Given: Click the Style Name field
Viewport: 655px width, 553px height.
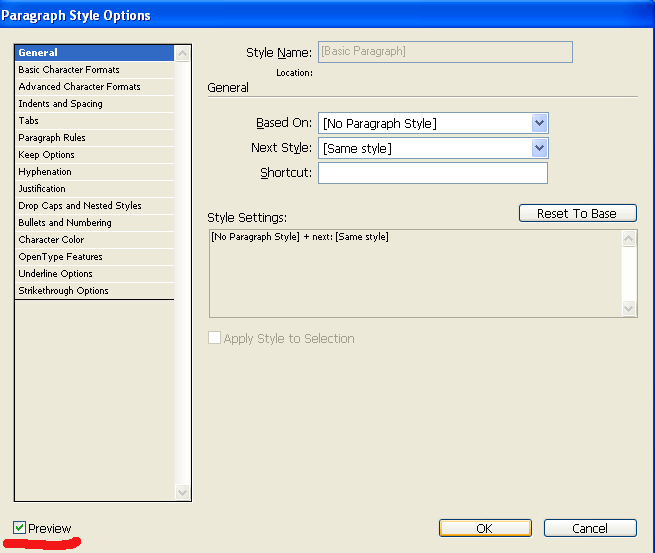Looking at the screenshot, I should coord(445,52).
